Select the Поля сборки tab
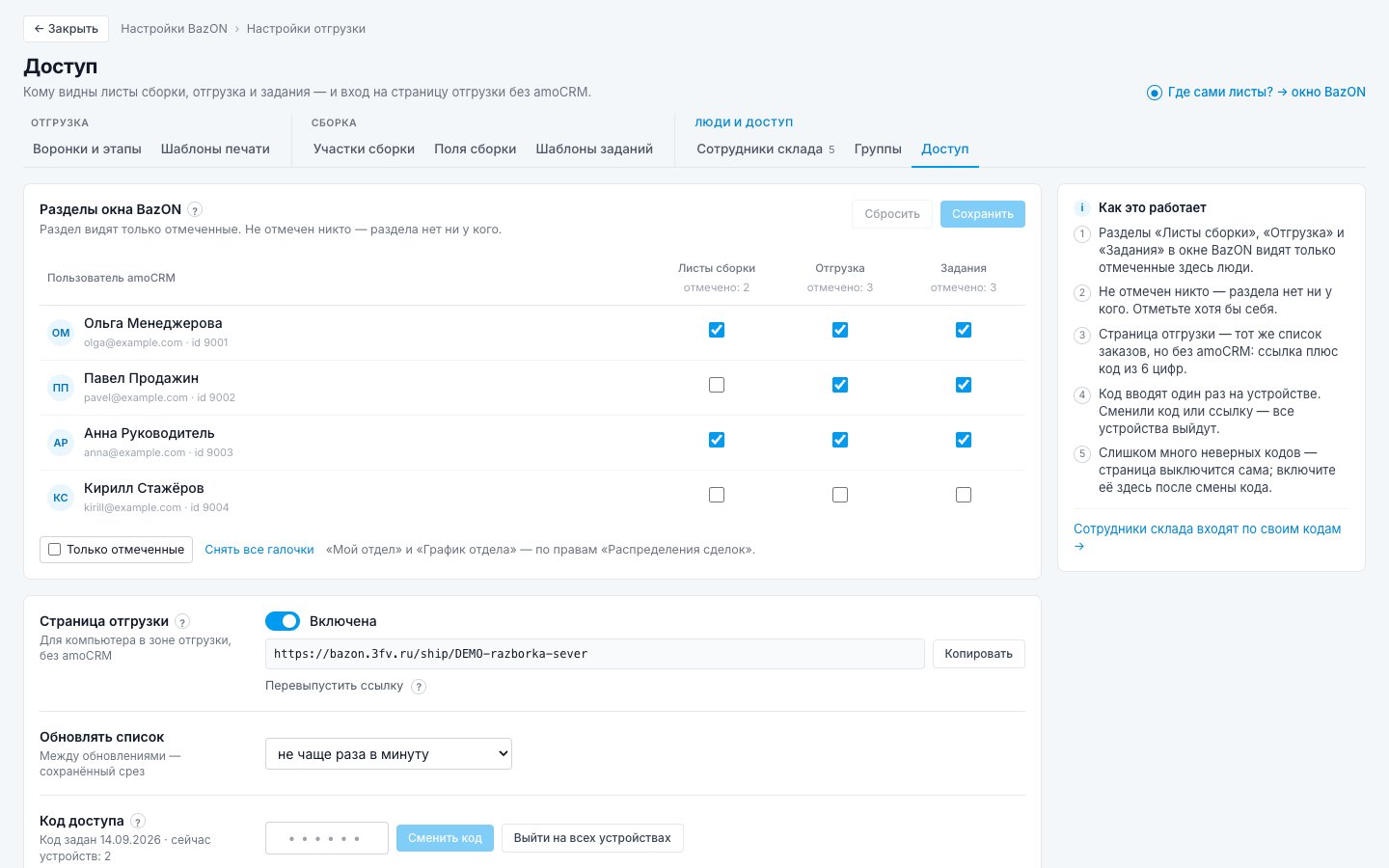Viewport: 1389px width, 868px height. pos(476,149)
